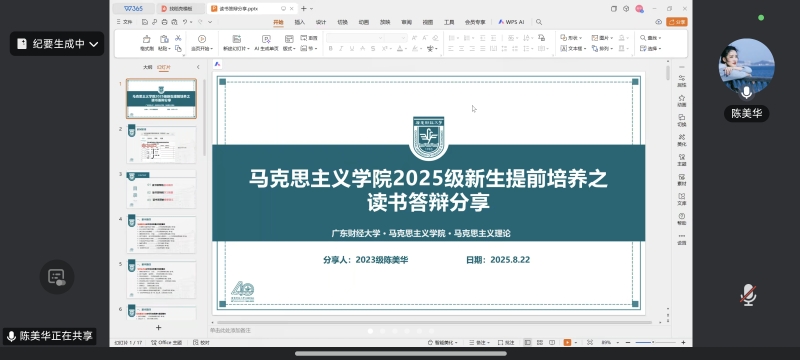Click the WPS AI button
This screenshot has height=360, width=800.
tap(511, 22)
